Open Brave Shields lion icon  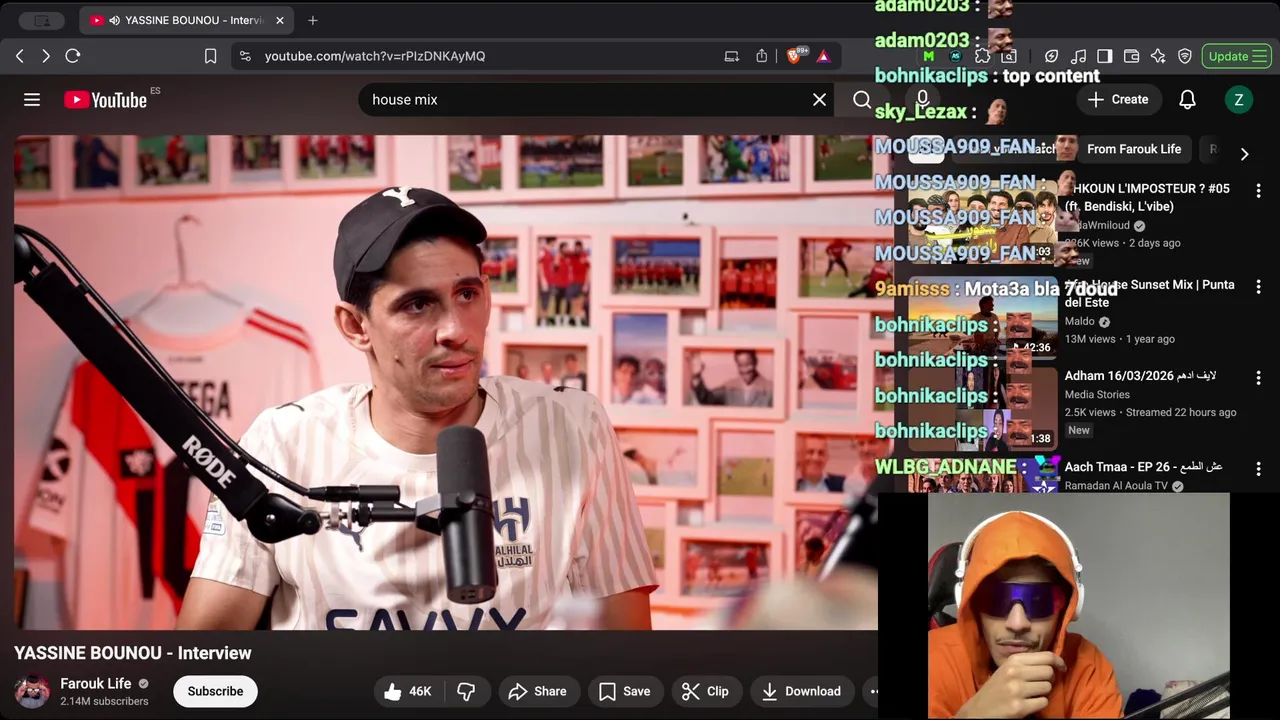(x=795, y=56)
